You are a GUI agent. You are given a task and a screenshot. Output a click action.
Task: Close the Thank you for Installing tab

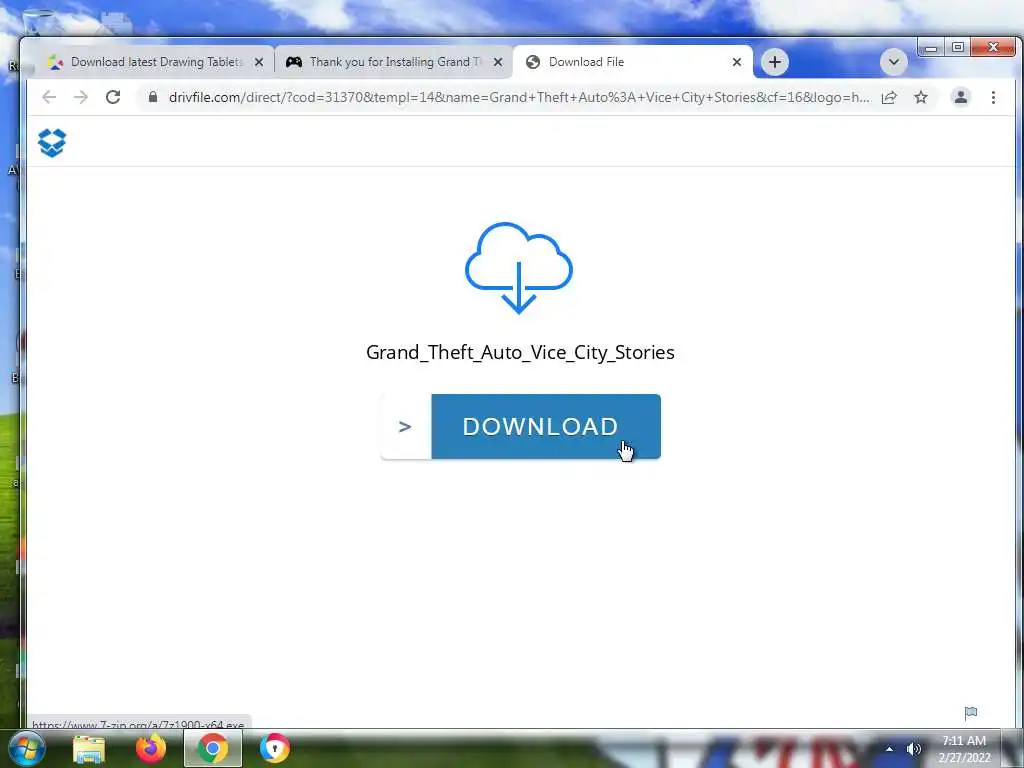[498, 62]
